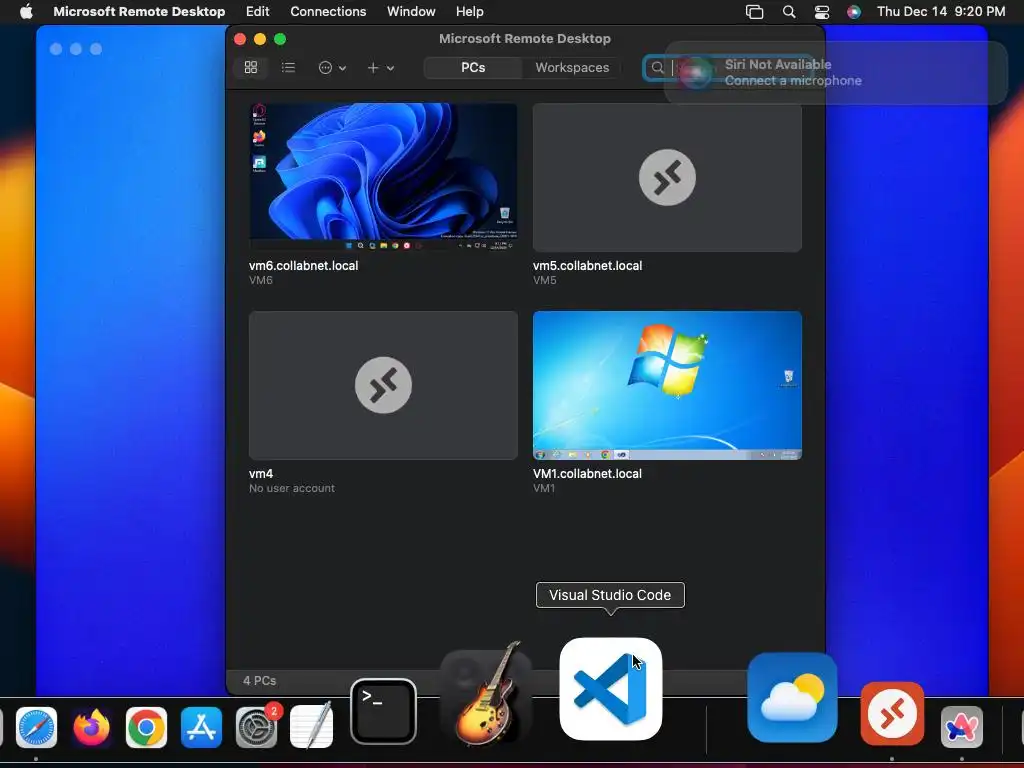Viewport: 1024px width, 768px height.
Task: Open Google Chrome from the Dock
Action: tap(146, 727)
